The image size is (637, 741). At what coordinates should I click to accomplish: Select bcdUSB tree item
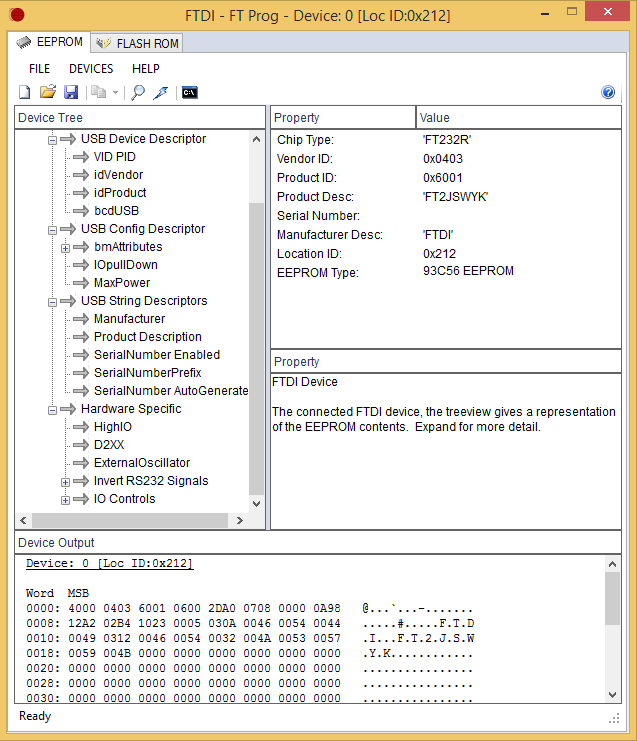[116, 211]
